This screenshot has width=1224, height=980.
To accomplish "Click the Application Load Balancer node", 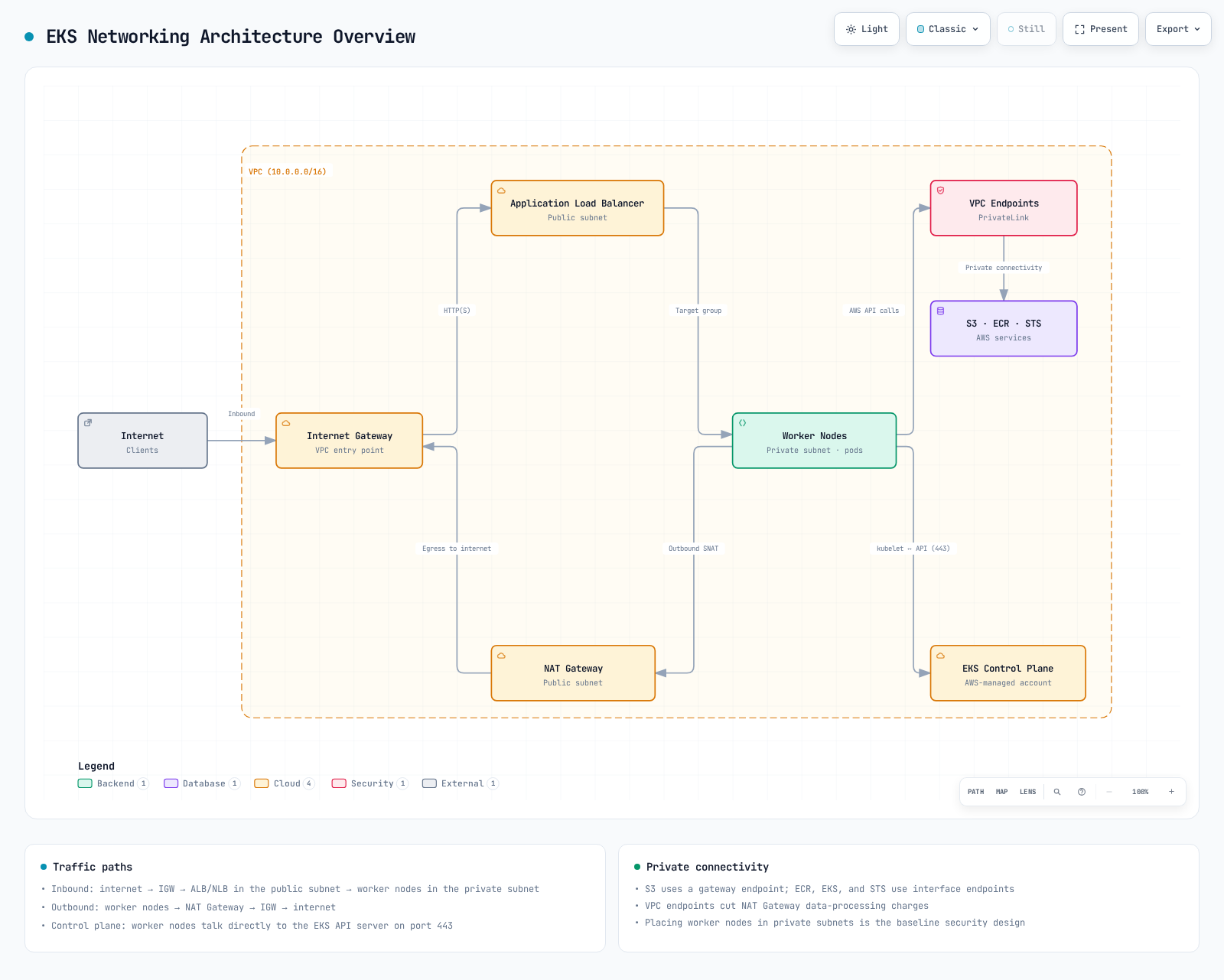I will (x=578, y=208).
